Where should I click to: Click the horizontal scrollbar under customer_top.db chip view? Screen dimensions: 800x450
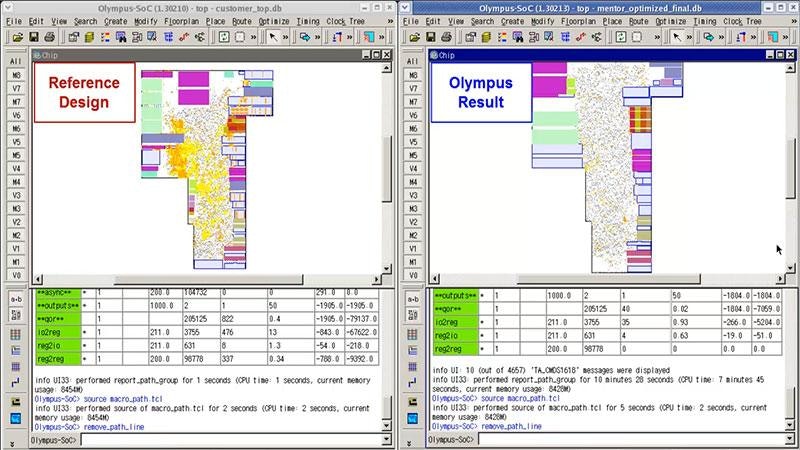tap(207, 280)
